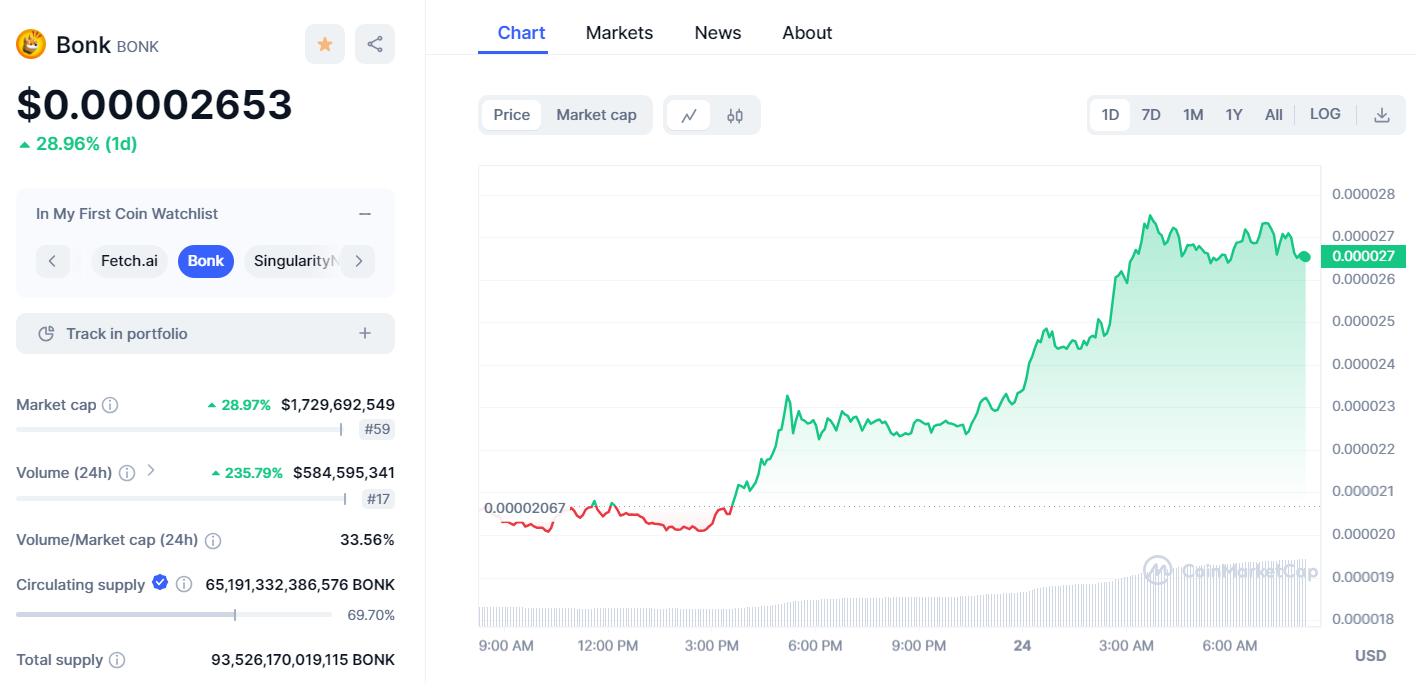
Task: Click the volume rank #17 badge
Action: pyautogui.click(x=377, y=498)
